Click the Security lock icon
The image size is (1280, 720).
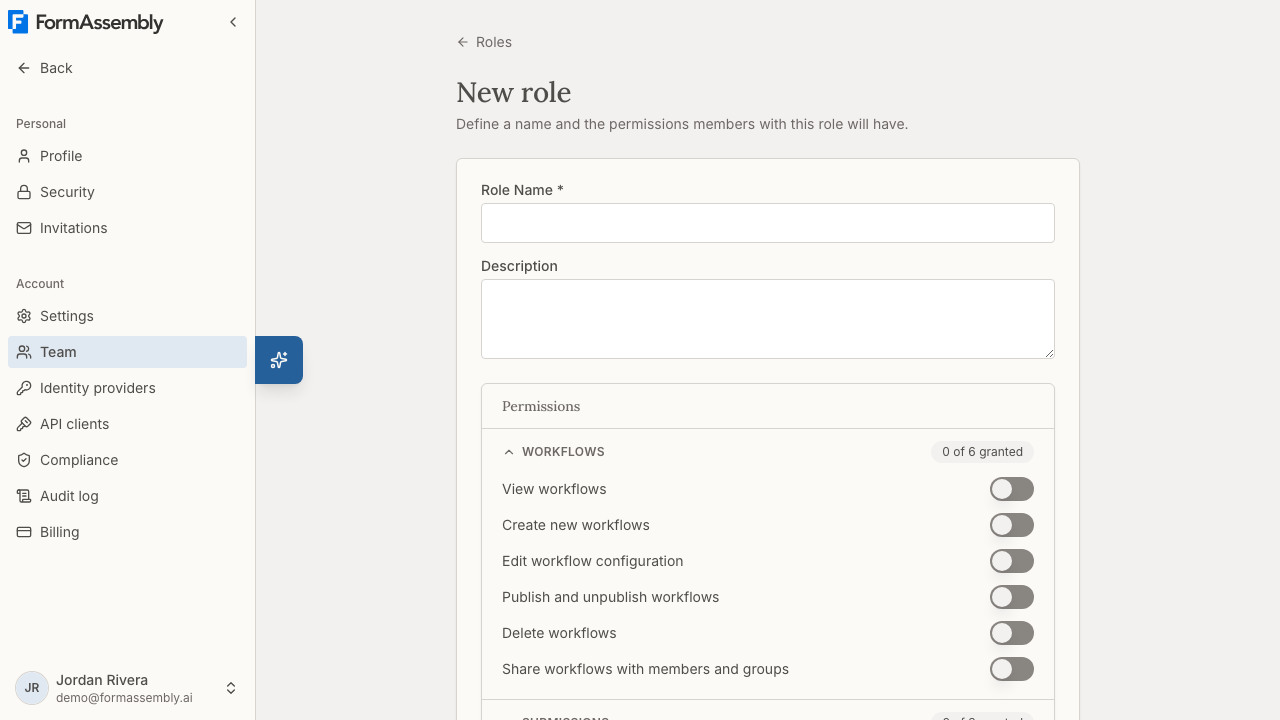[24, 192]
